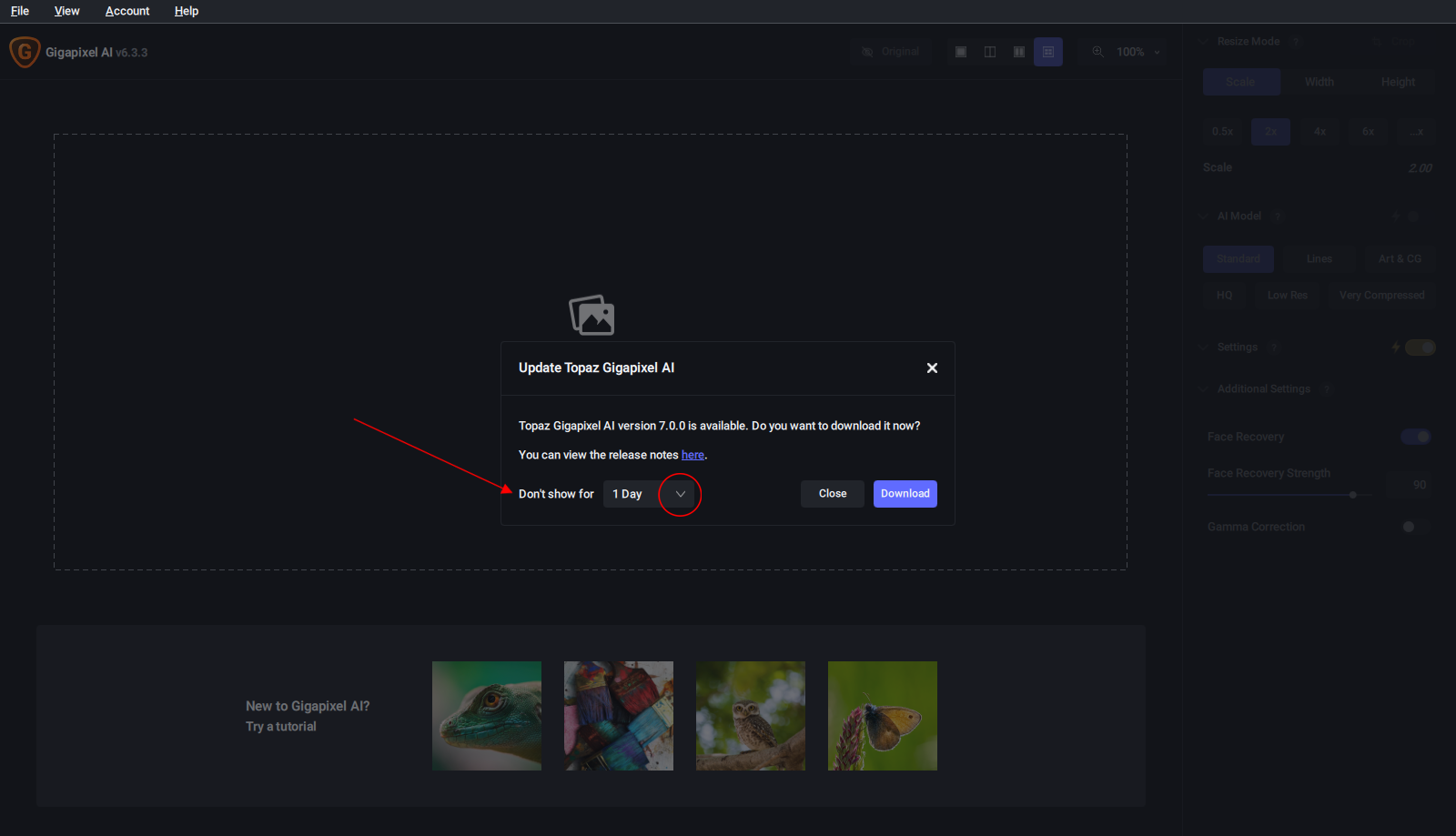Close the update dialog with the X
The height and width of the screenshot is (836, 1456).
(932, 368)
